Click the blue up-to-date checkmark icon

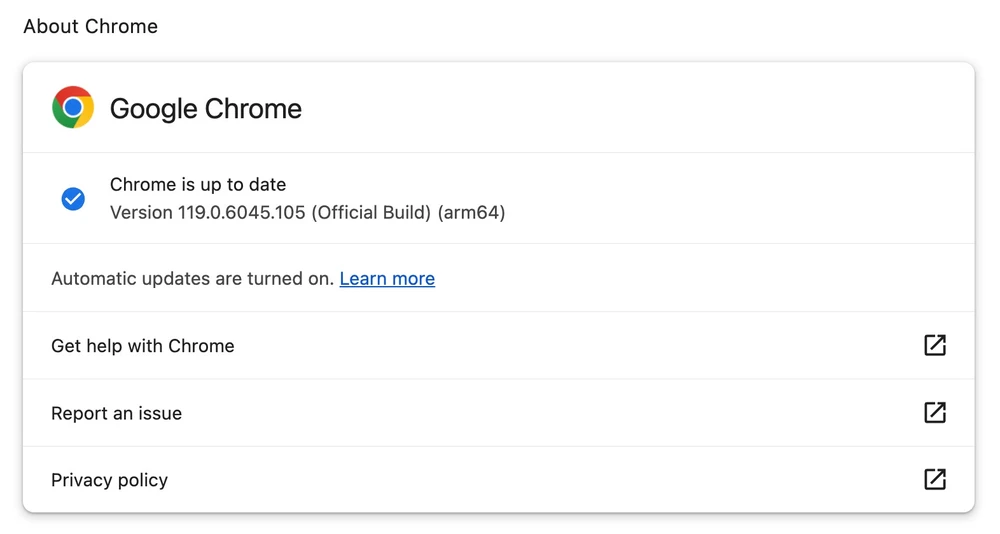(x=73, y=199)
